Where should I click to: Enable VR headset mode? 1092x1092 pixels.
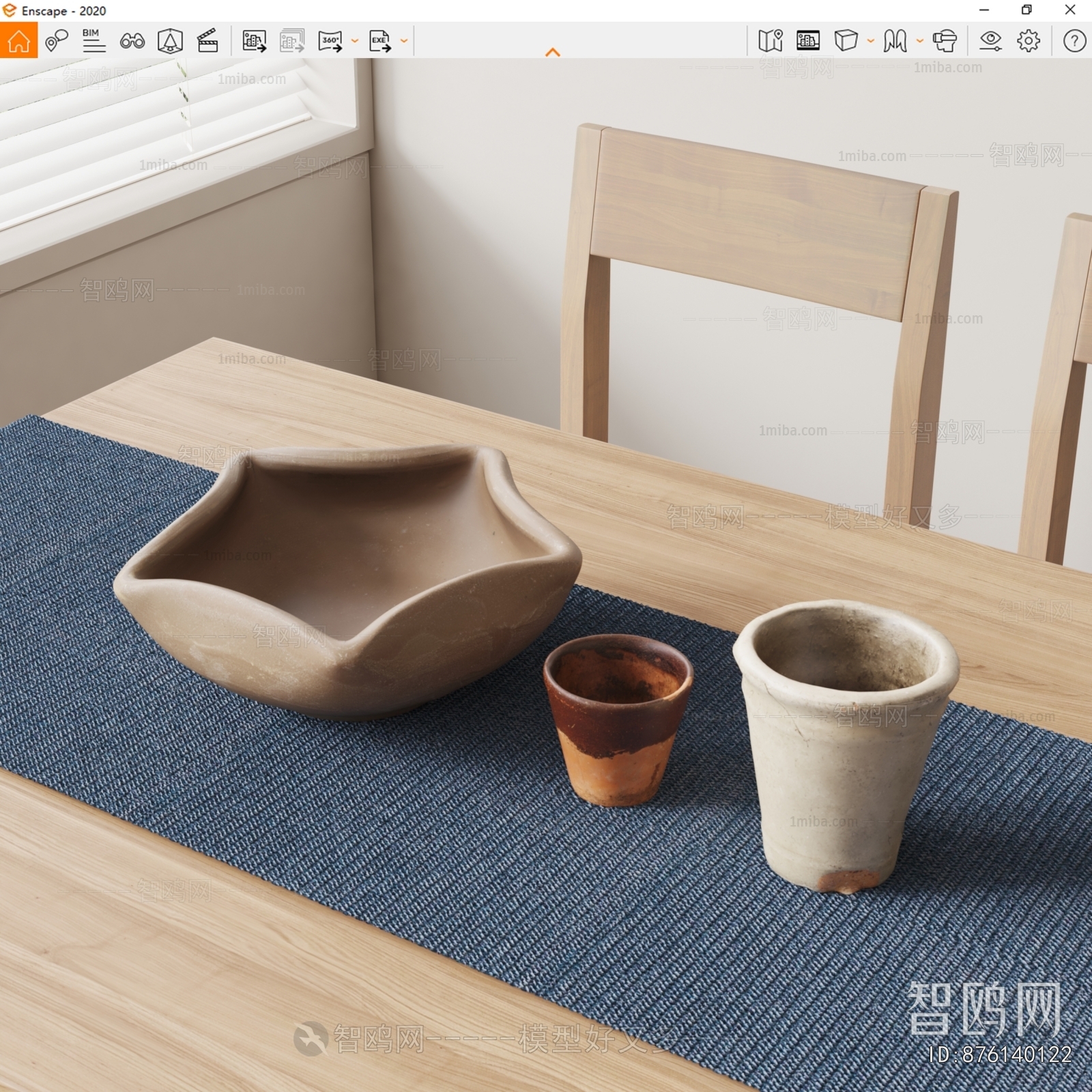click(x=945, y=41)
